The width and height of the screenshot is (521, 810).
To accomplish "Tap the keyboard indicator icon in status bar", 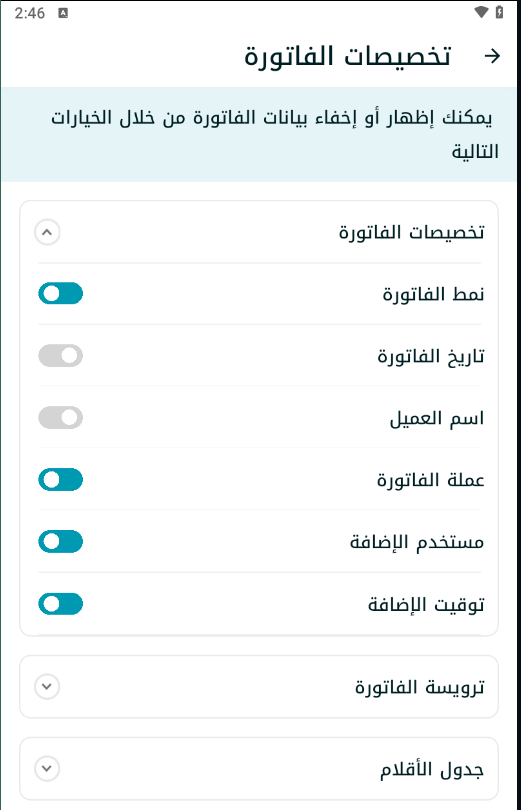I will click(63, 13).
